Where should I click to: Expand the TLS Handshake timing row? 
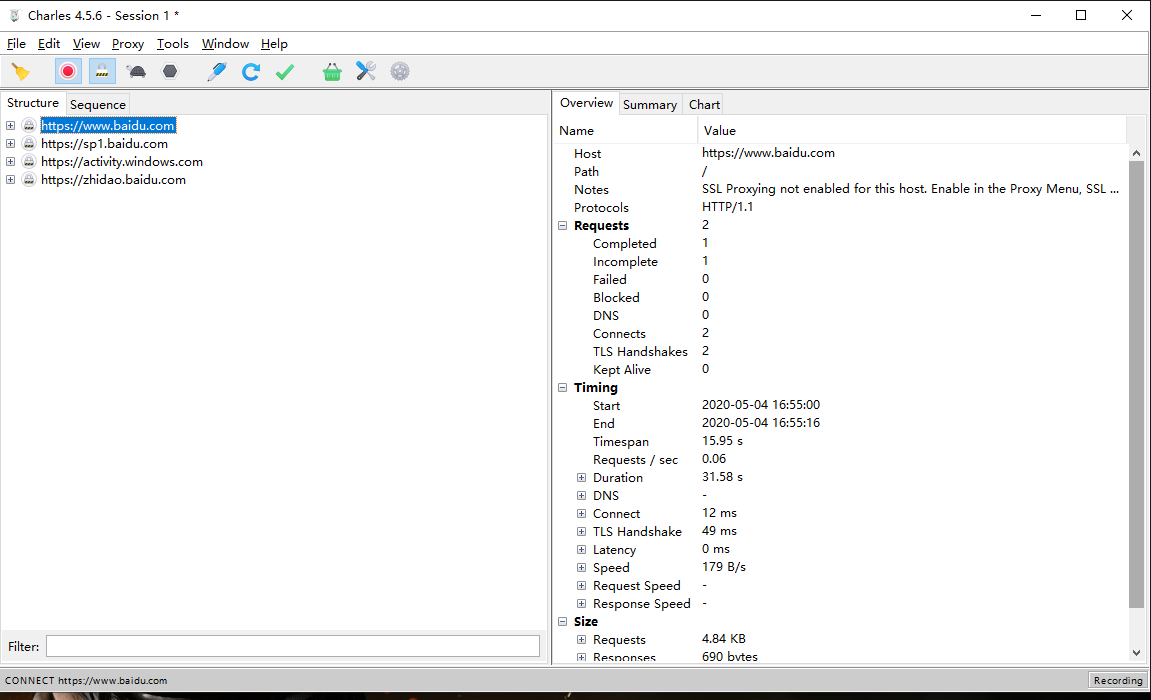[x=581, y=531]
